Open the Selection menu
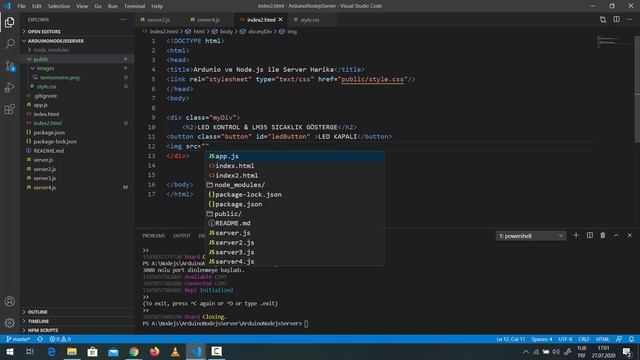This screenshot has height=360, width=640. (x=59, y=6)
